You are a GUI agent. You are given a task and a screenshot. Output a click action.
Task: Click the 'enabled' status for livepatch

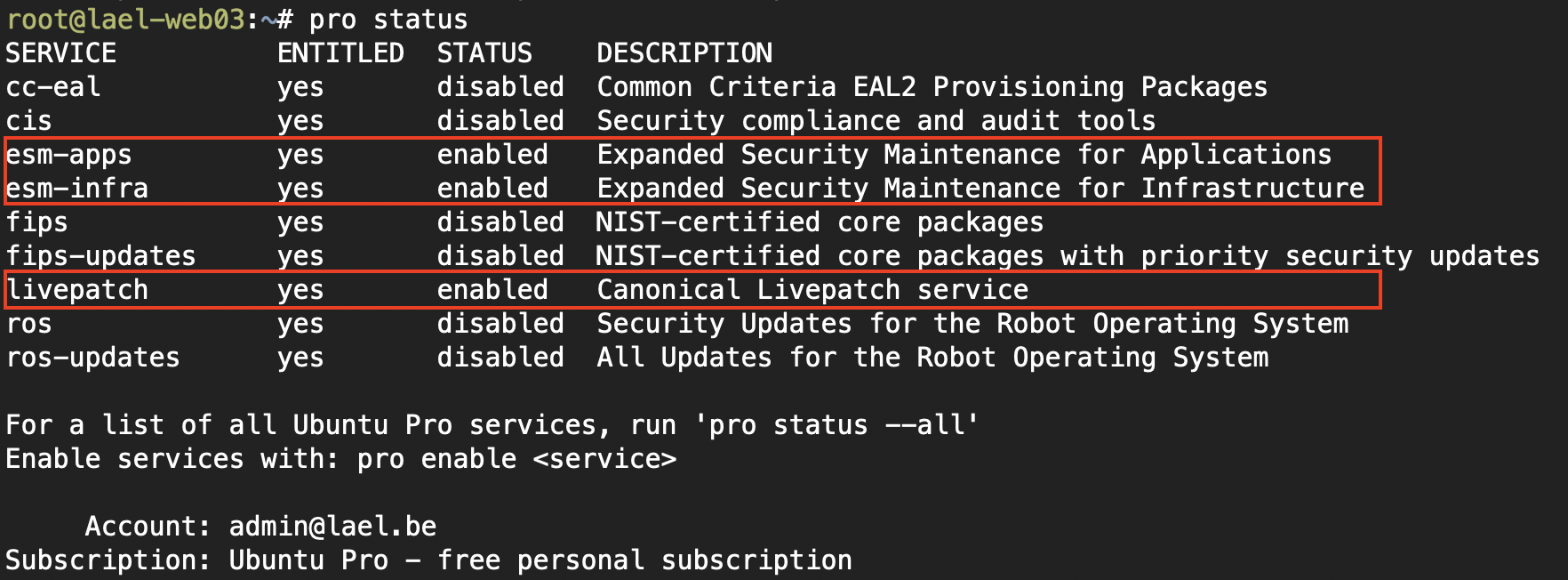492,290
